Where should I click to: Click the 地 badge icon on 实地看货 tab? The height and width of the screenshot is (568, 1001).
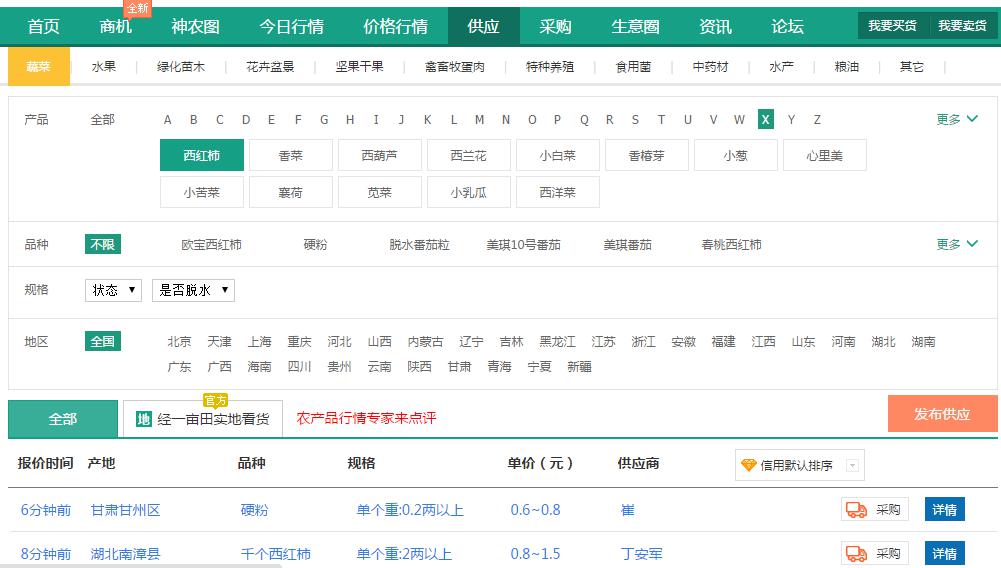(x=144, y=419)
